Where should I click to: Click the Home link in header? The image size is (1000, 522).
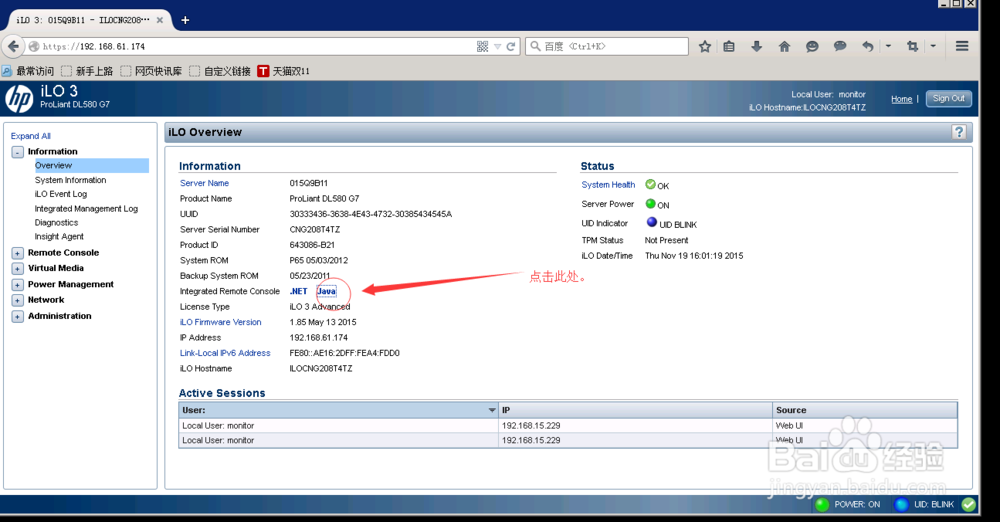coord(901,99)
